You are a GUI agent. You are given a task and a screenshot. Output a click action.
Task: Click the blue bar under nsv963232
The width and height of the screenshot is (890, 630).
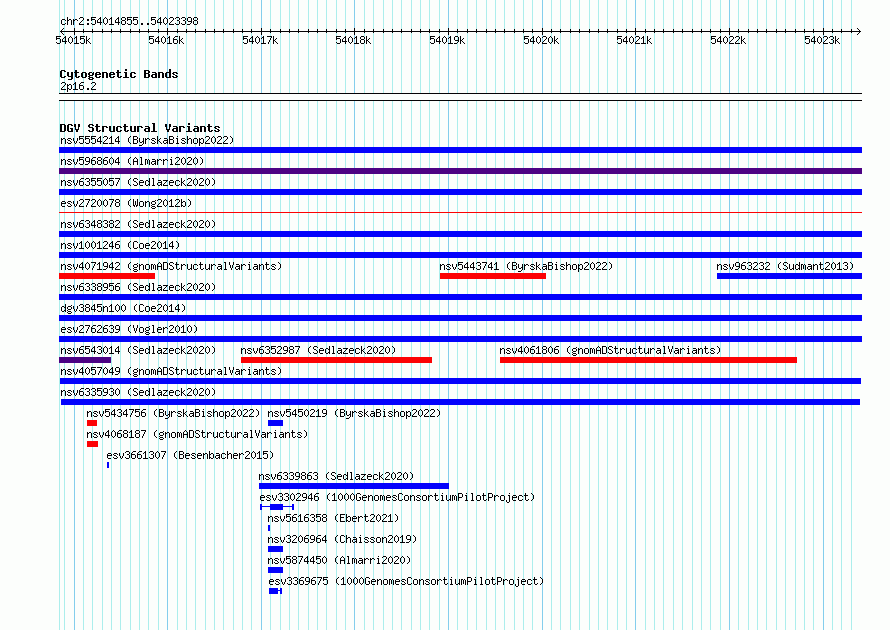click(790, 276)
